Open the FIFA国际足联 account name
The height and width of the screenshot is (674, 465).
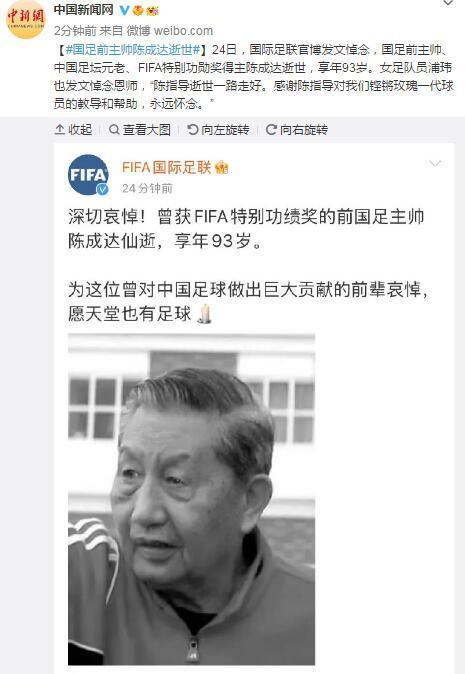pos(167,167)
